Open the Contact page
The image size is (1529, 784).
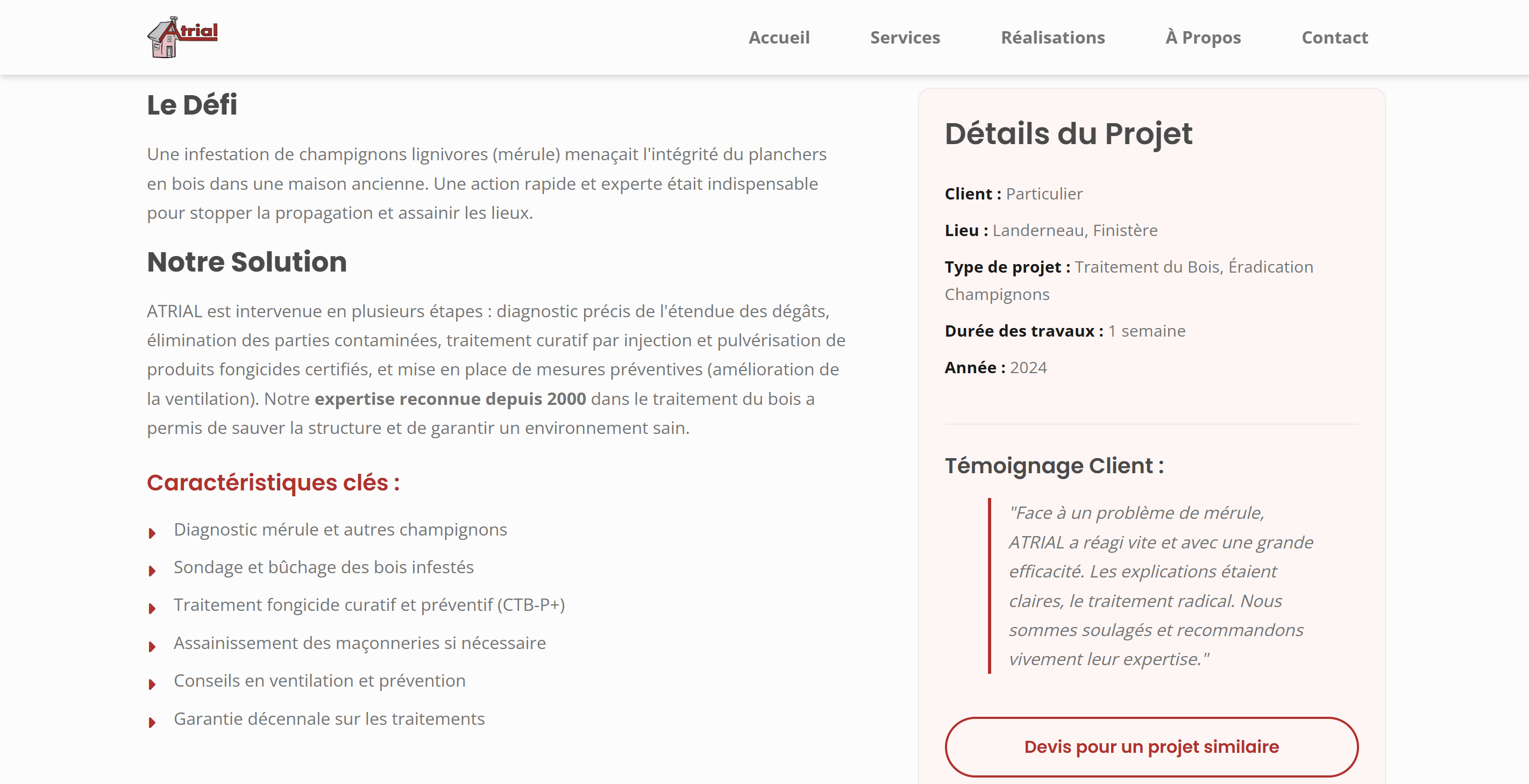click(x=1335, y=38)
